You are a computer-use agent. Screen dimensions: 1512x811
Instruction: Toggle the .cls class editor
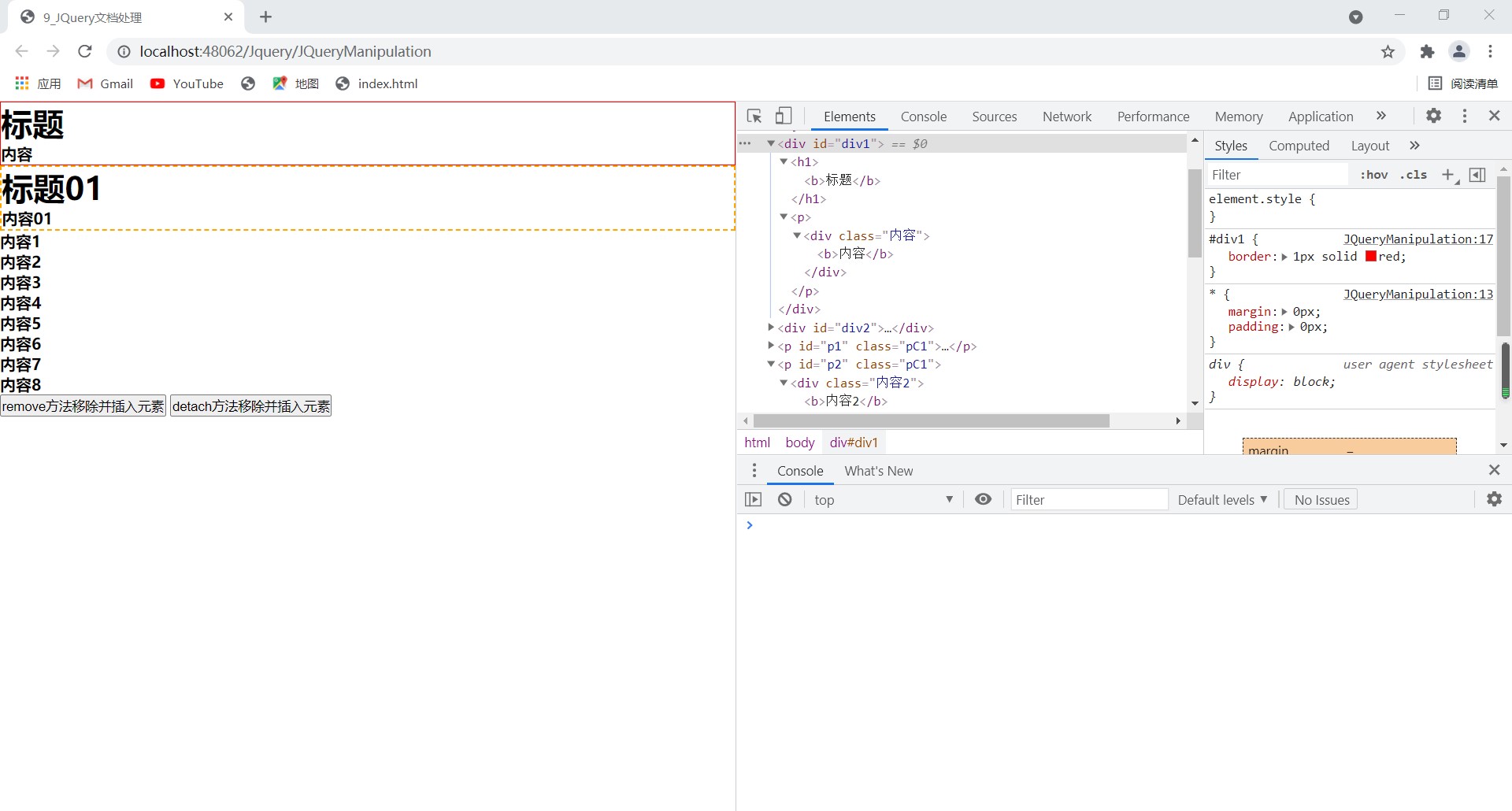(1414, 175)
